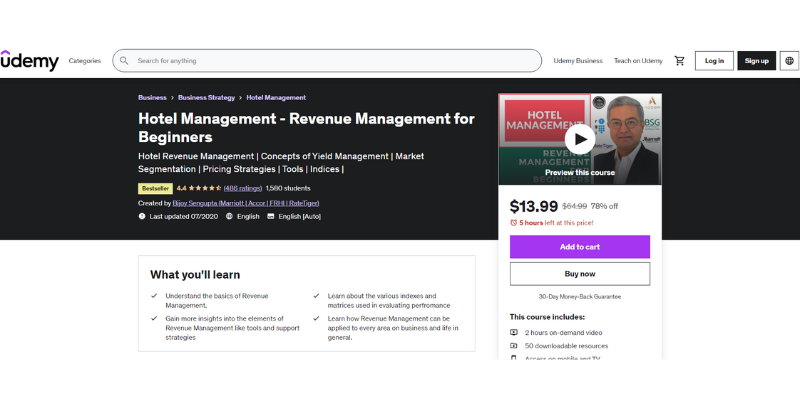Click the captions icon beside English [Auto]
Screen dimensions: 800x400
[270, 216]
